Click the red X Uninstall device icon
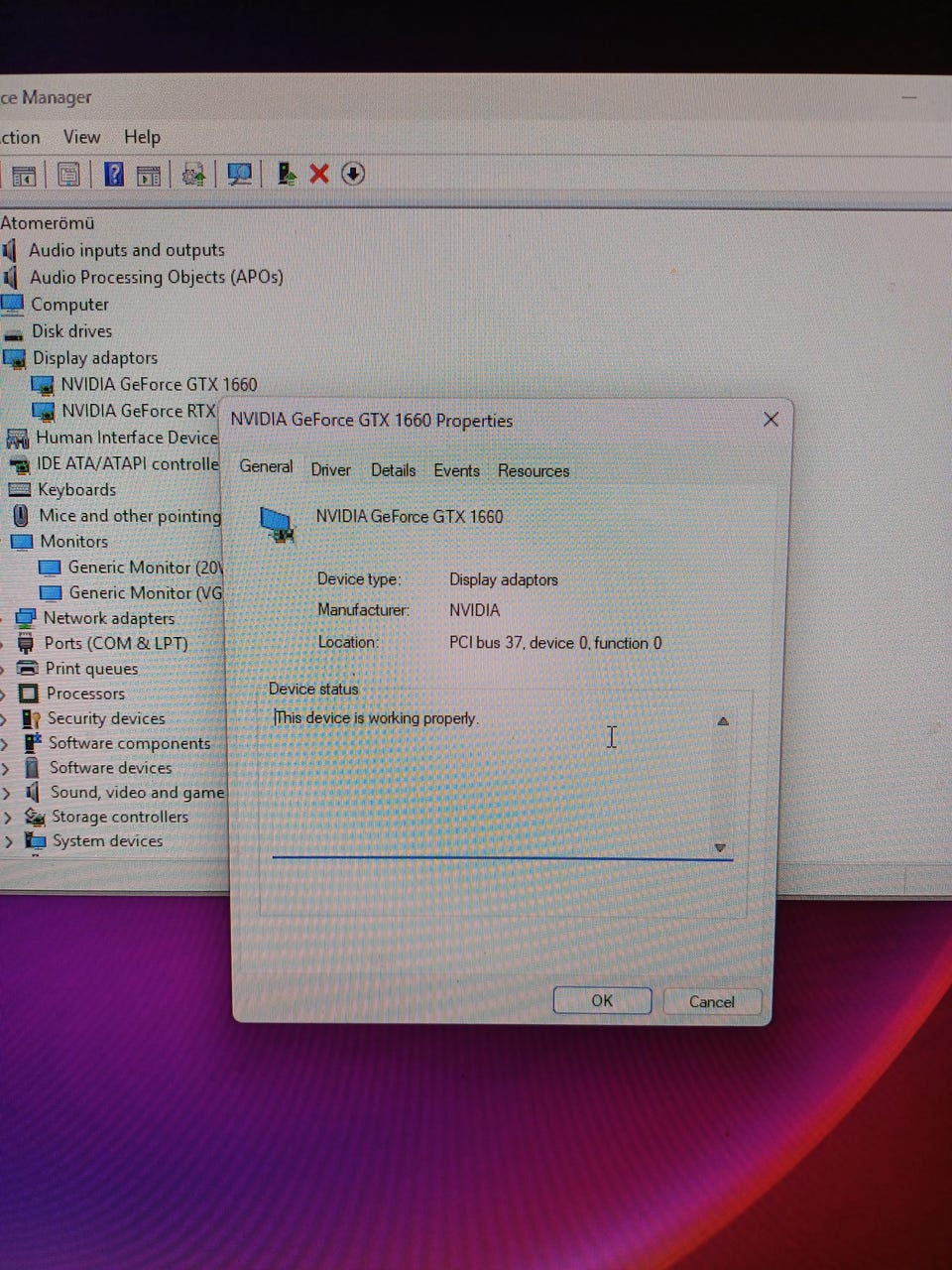952x1270 pixels. point(319,175)
